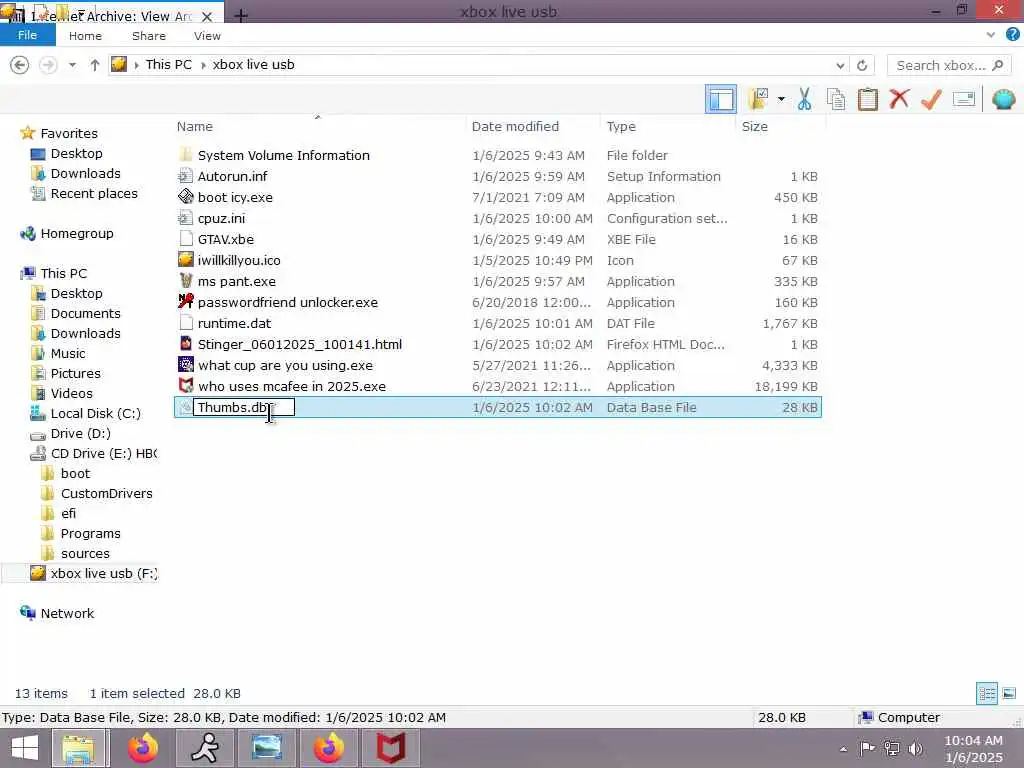
Task: Open the Windows Start button
Action: tap(25, 748)
